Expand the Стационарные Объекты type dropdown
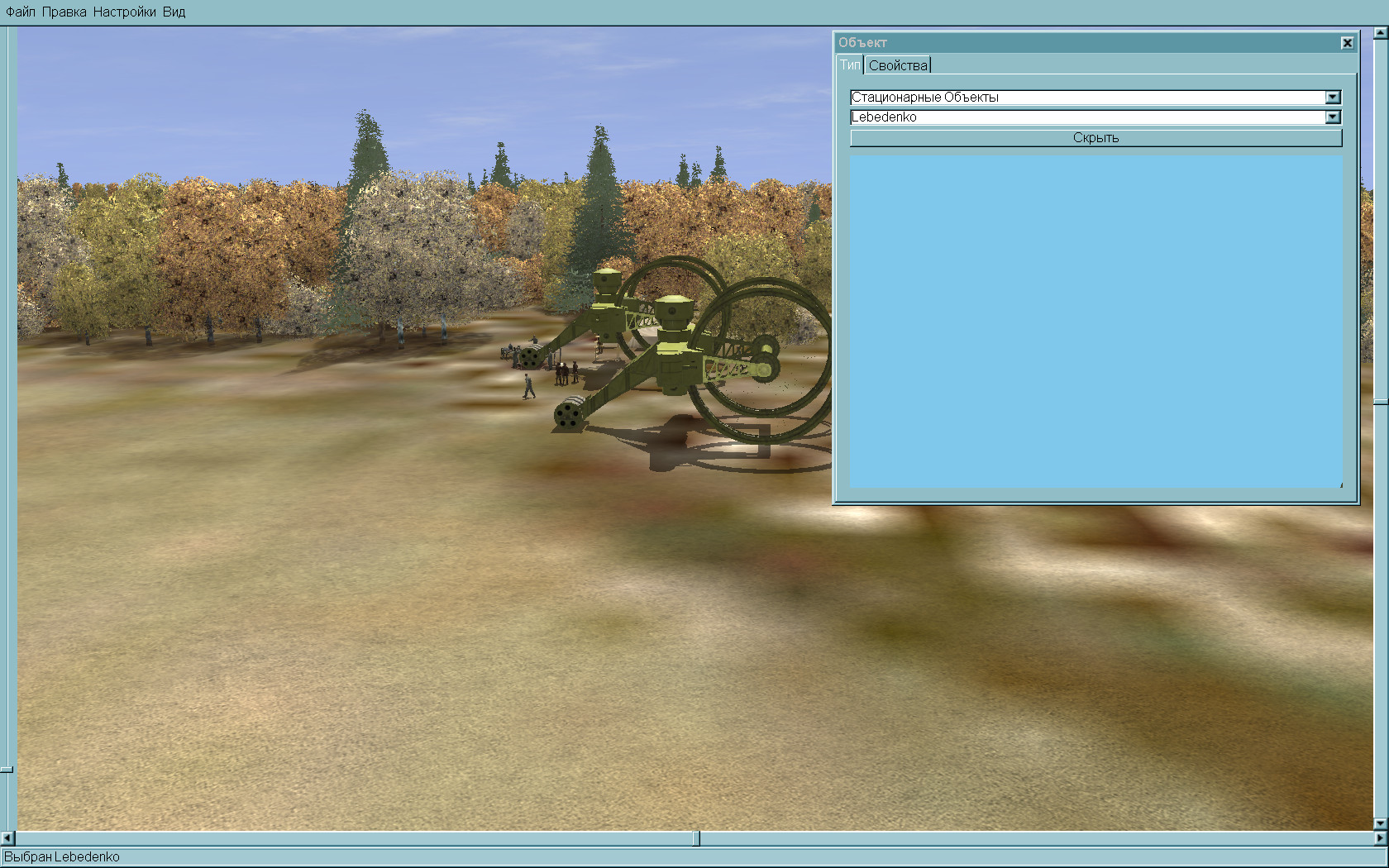Screen dimensions: 1389x868 tap(1332, 97)
